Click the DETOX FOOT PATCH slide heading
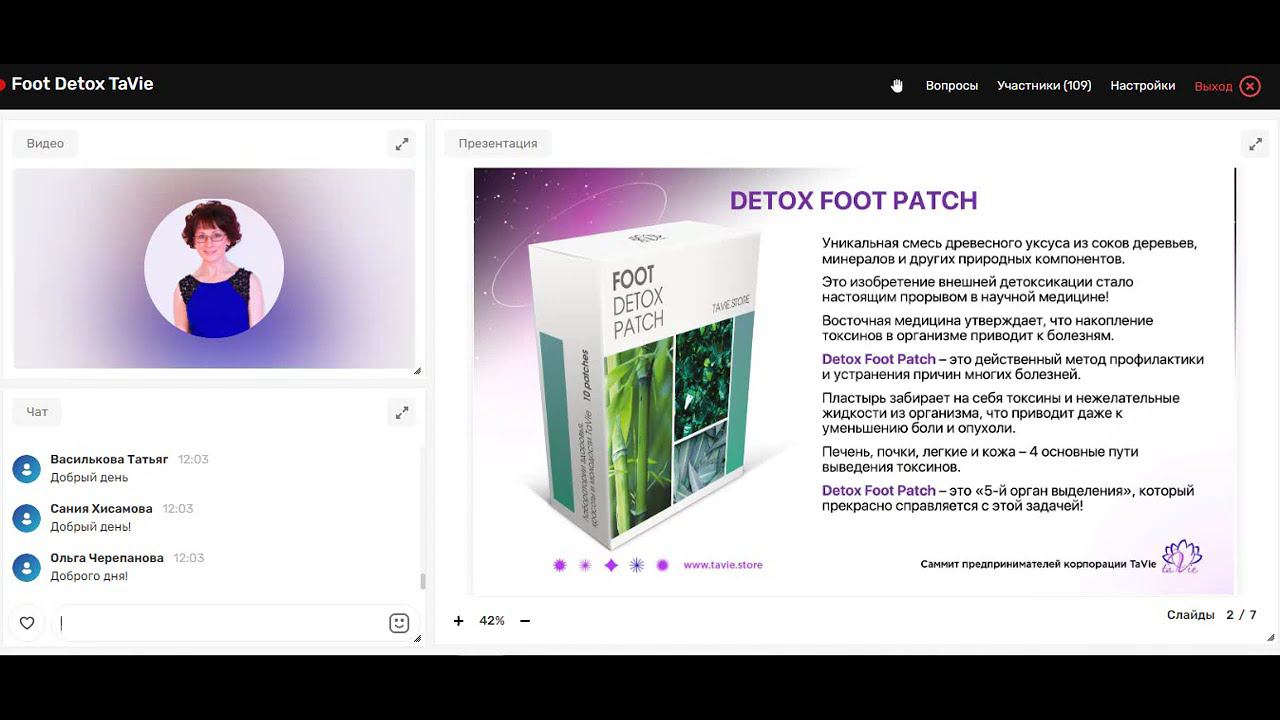The image size is (1280, 720). [x=853, y=200]
